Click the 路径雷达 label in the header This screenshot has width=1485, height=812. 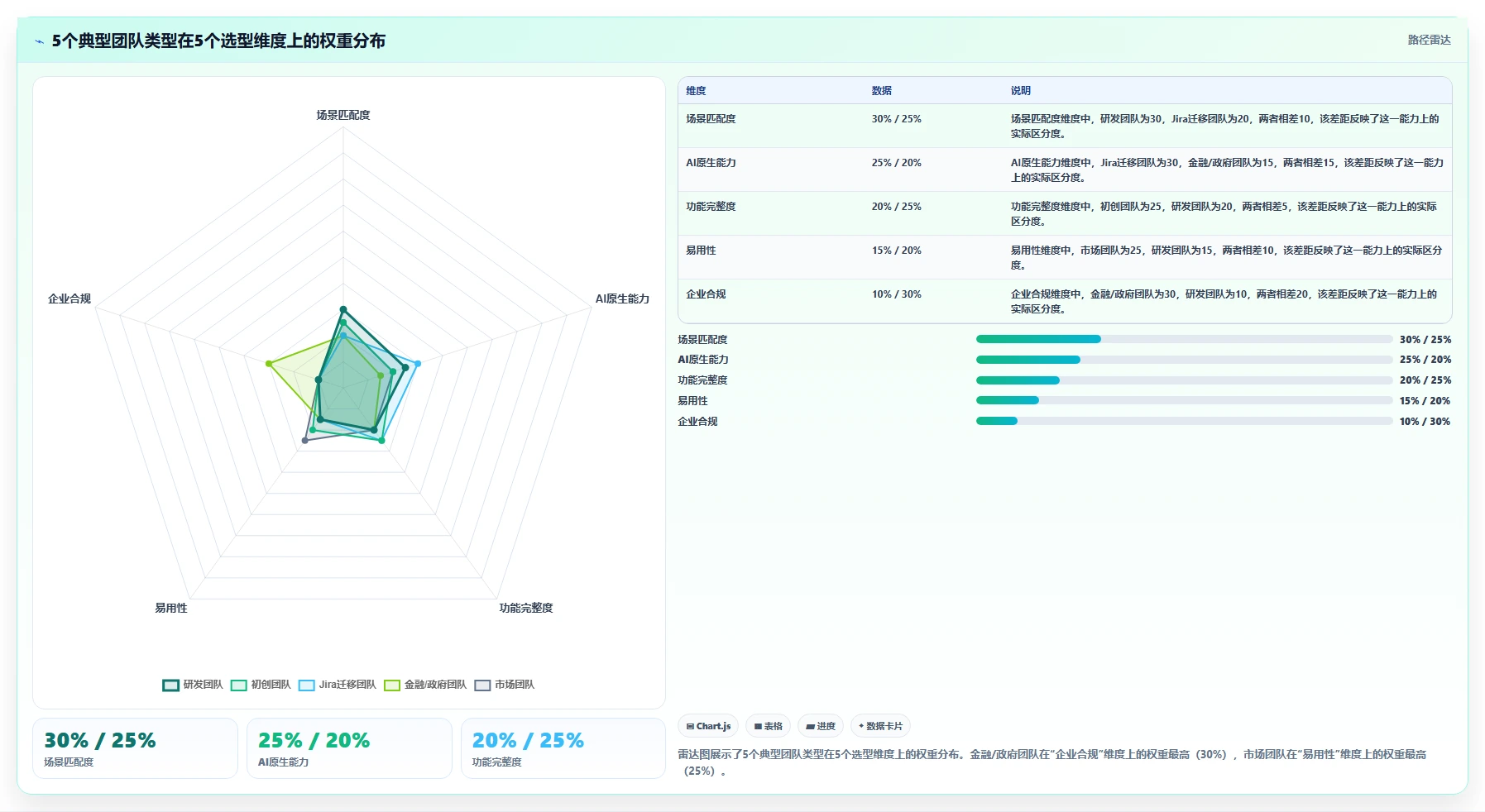(1429, 40)
